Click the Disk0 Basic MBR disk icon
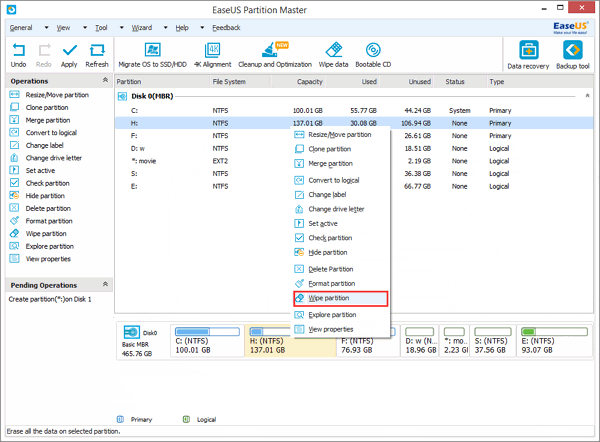This screenshot has width=600, height=442. coord(131,332)
